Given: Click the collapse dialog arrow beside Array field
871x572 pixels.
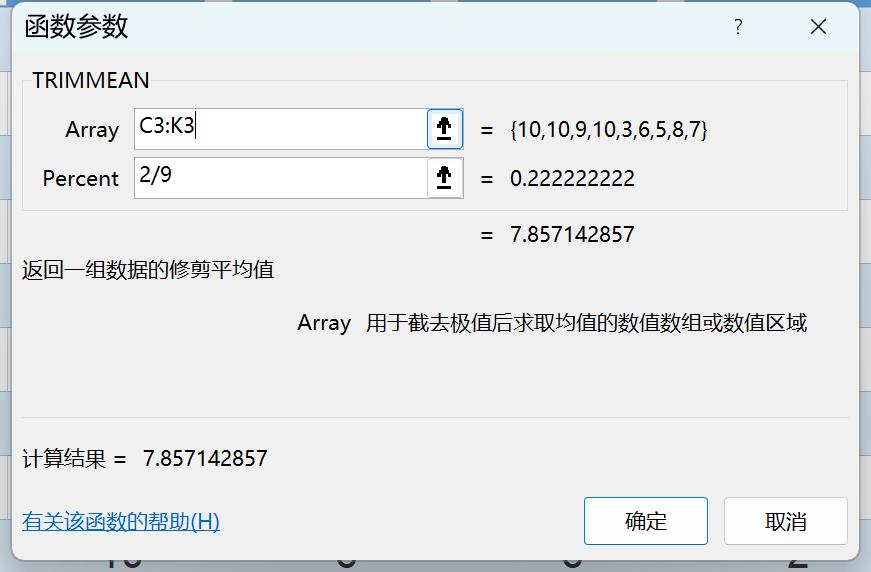Looking at the screenshot, I should click(x=444, y=129).
